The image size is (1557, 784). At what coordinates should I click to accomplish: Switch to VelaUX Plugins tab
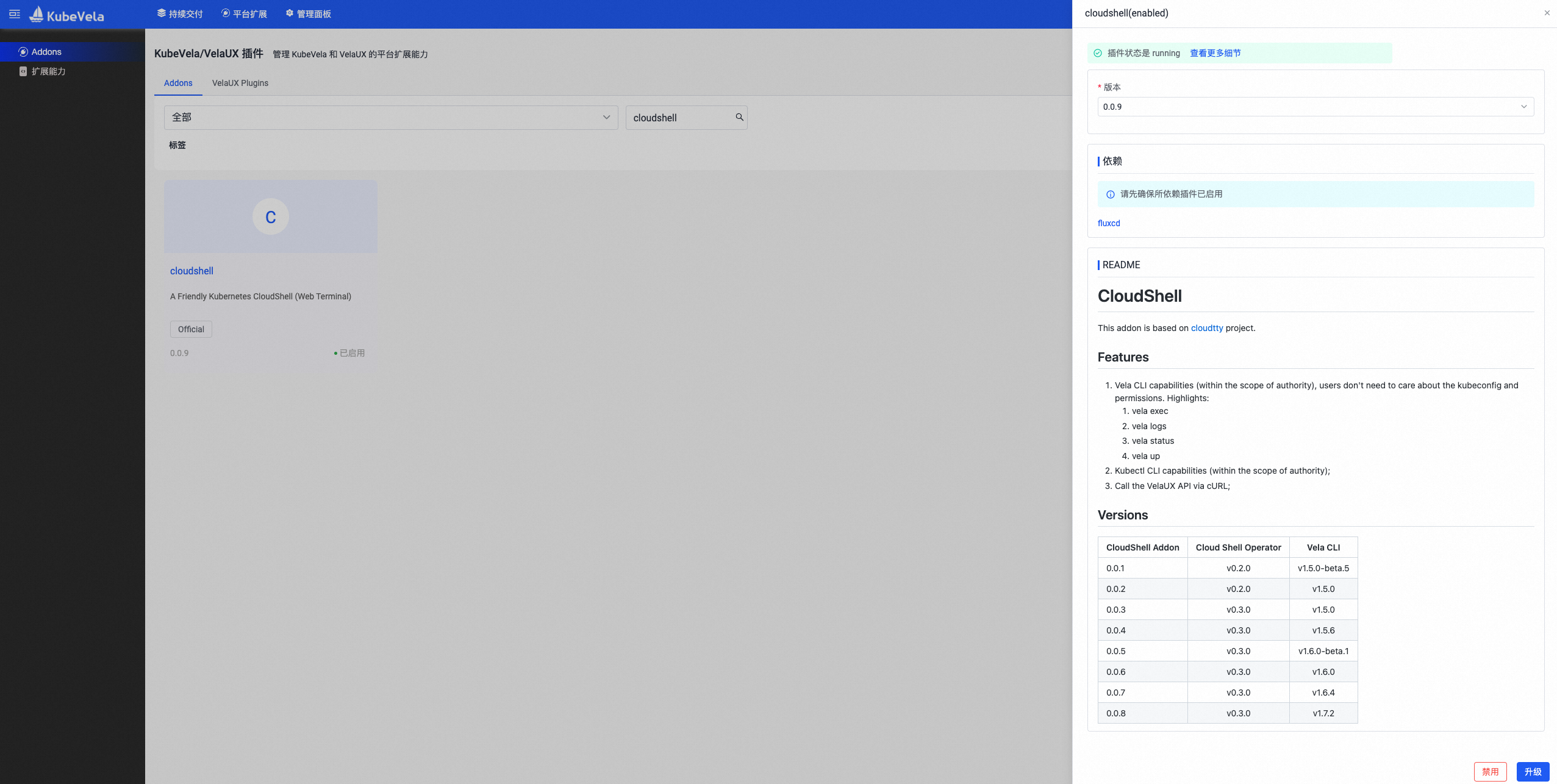[240, 83]
